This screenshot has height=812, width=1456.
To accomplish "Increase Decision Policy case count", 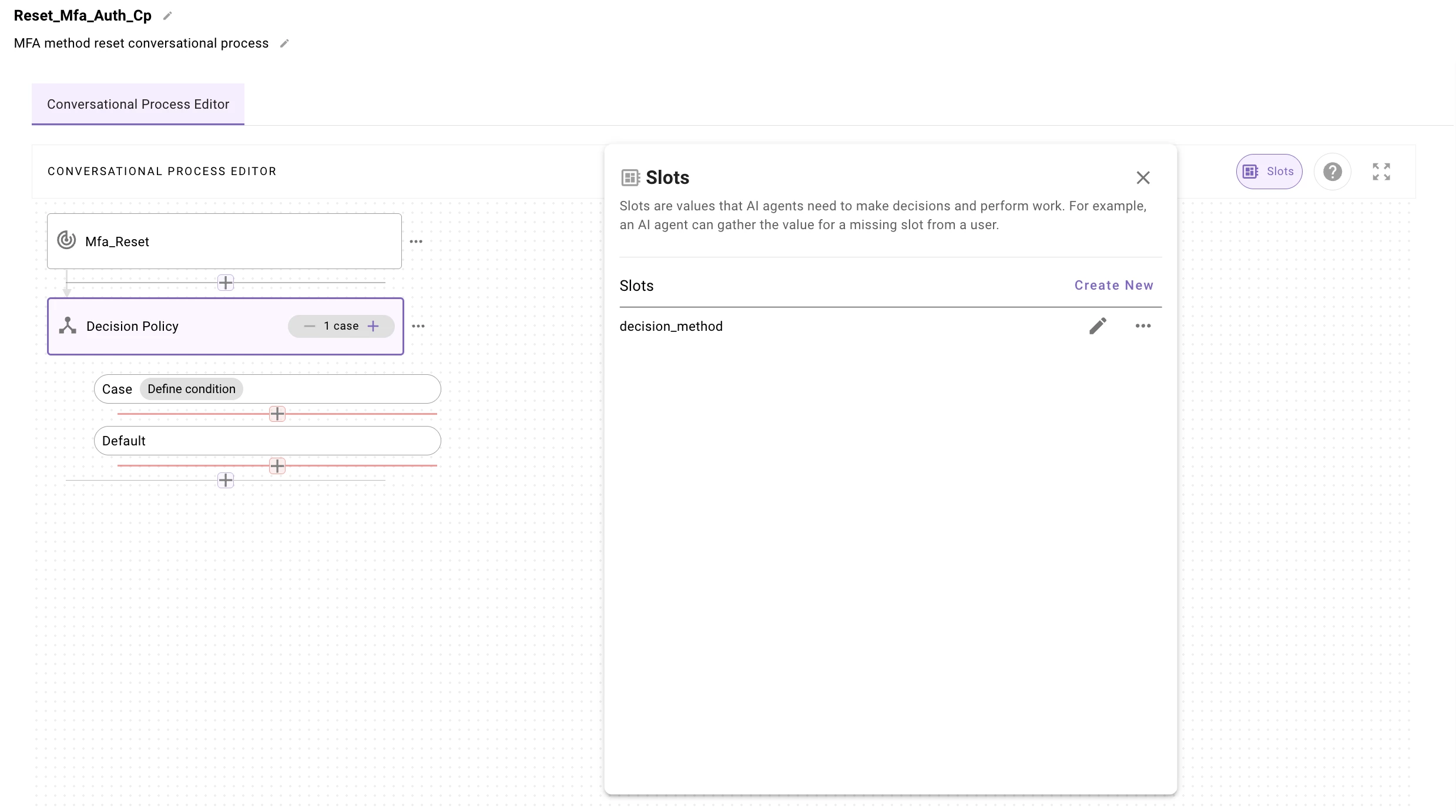I will tap(373, 326).
